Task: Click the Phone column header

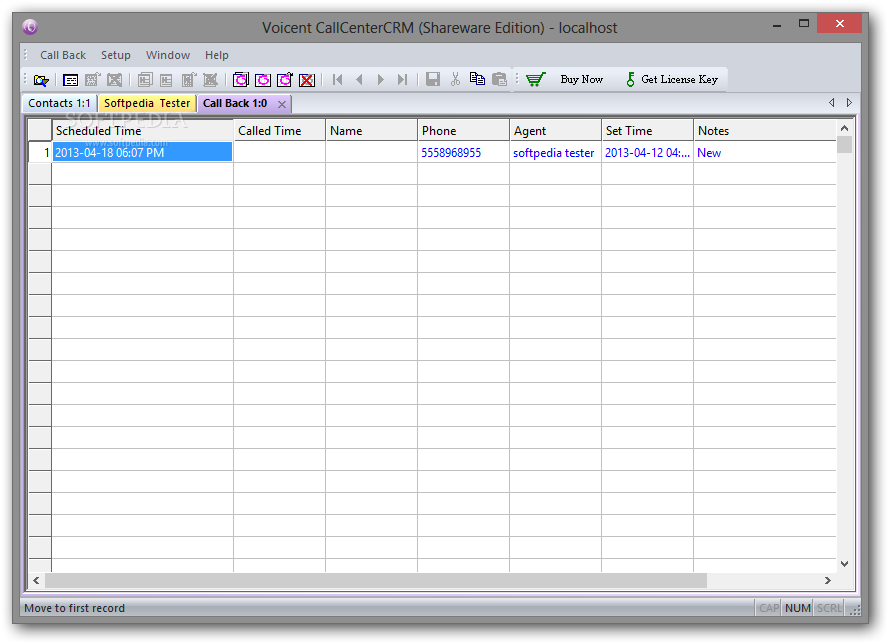Action: (x=463, y=130)
